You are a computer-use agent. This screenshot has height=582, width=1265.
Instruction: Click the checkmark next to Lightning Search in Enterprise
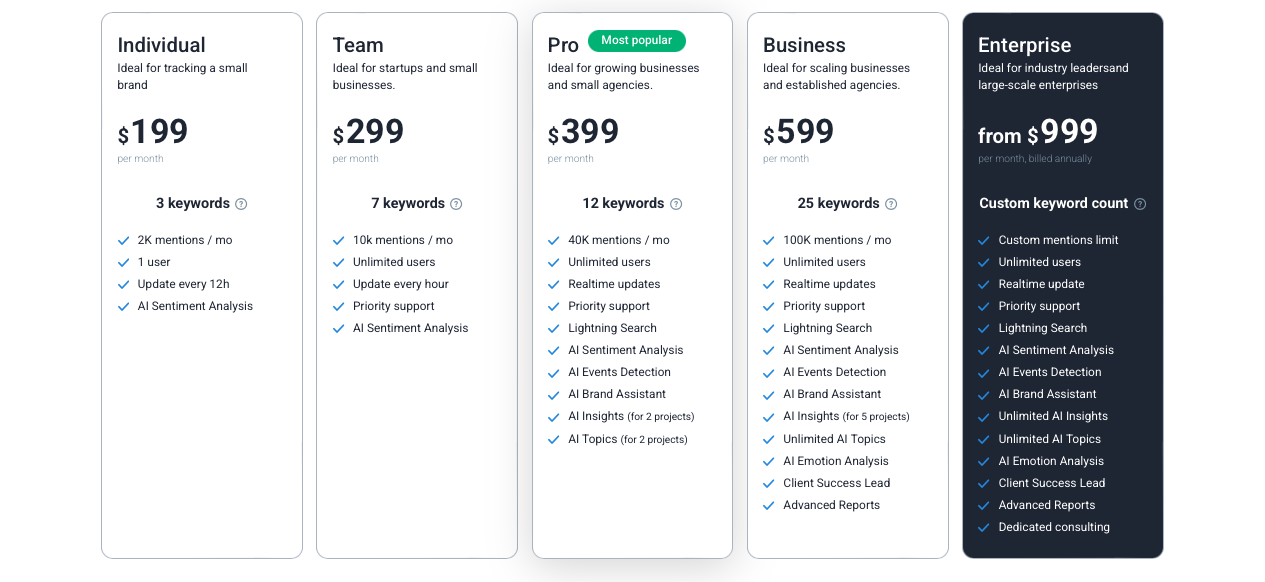click(984, 328)
